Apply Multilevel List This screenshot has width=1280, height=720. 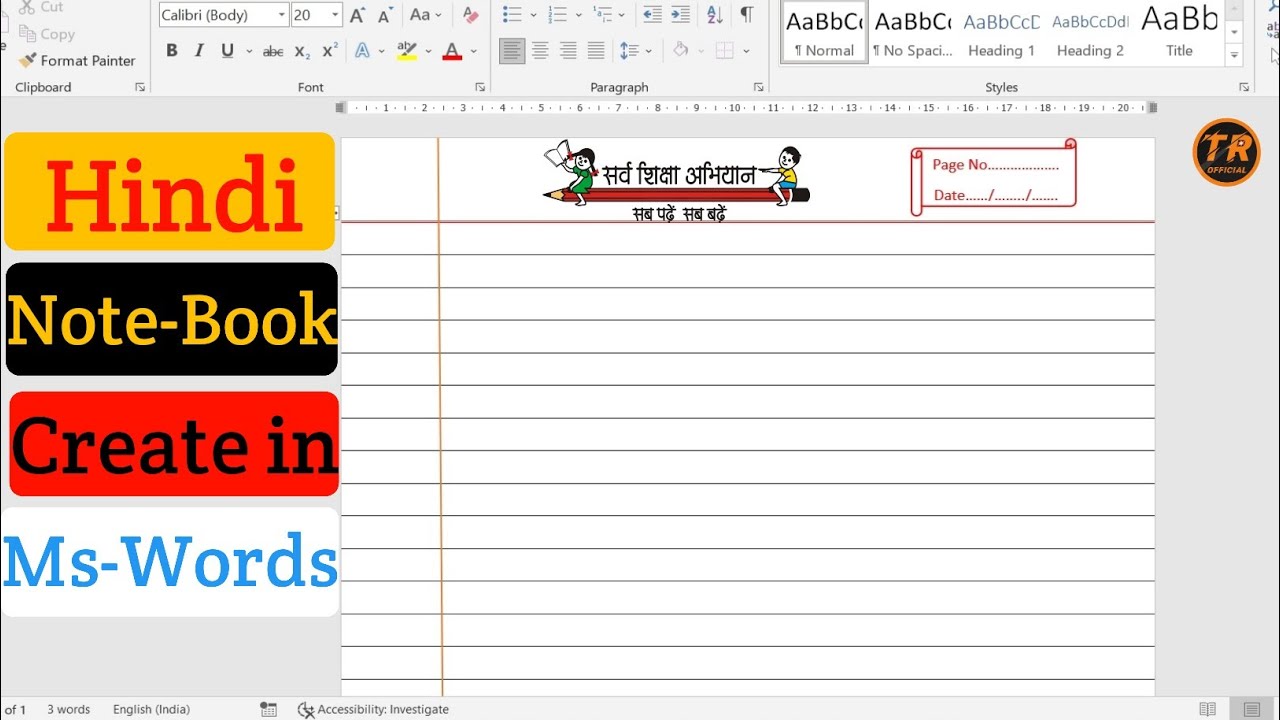(602, 15)
